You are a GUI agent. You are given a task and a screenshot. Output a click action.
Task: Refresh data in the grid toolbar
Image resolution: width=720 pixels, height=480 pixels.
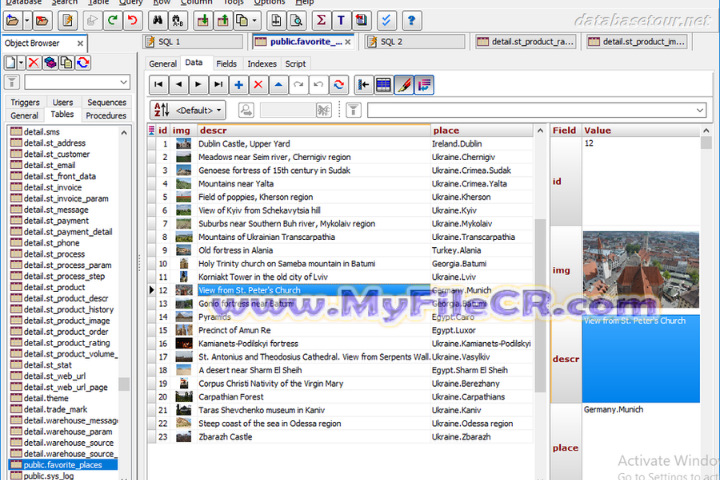click(338, 85)
